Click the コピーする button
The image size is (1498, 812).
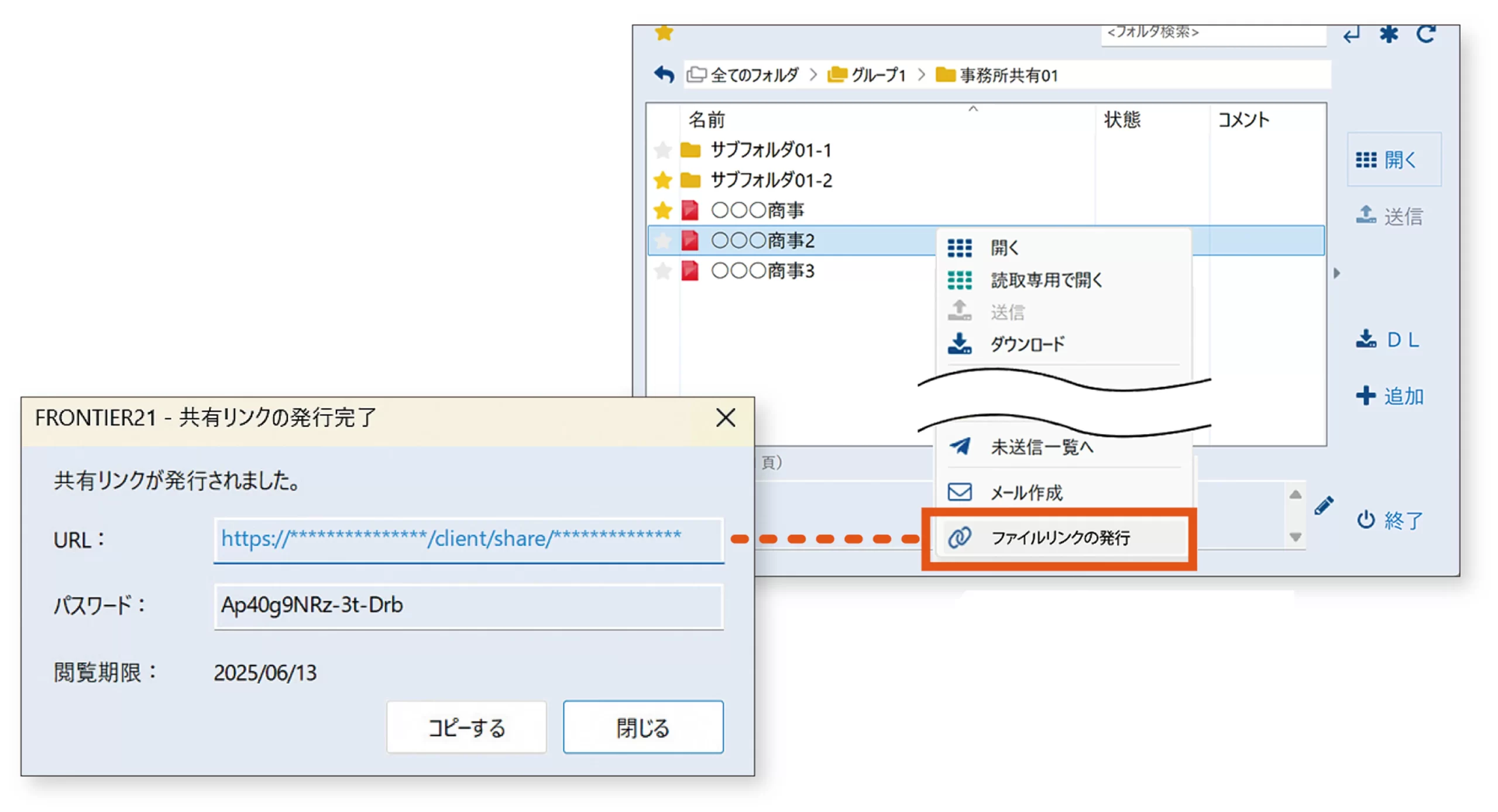466,727
